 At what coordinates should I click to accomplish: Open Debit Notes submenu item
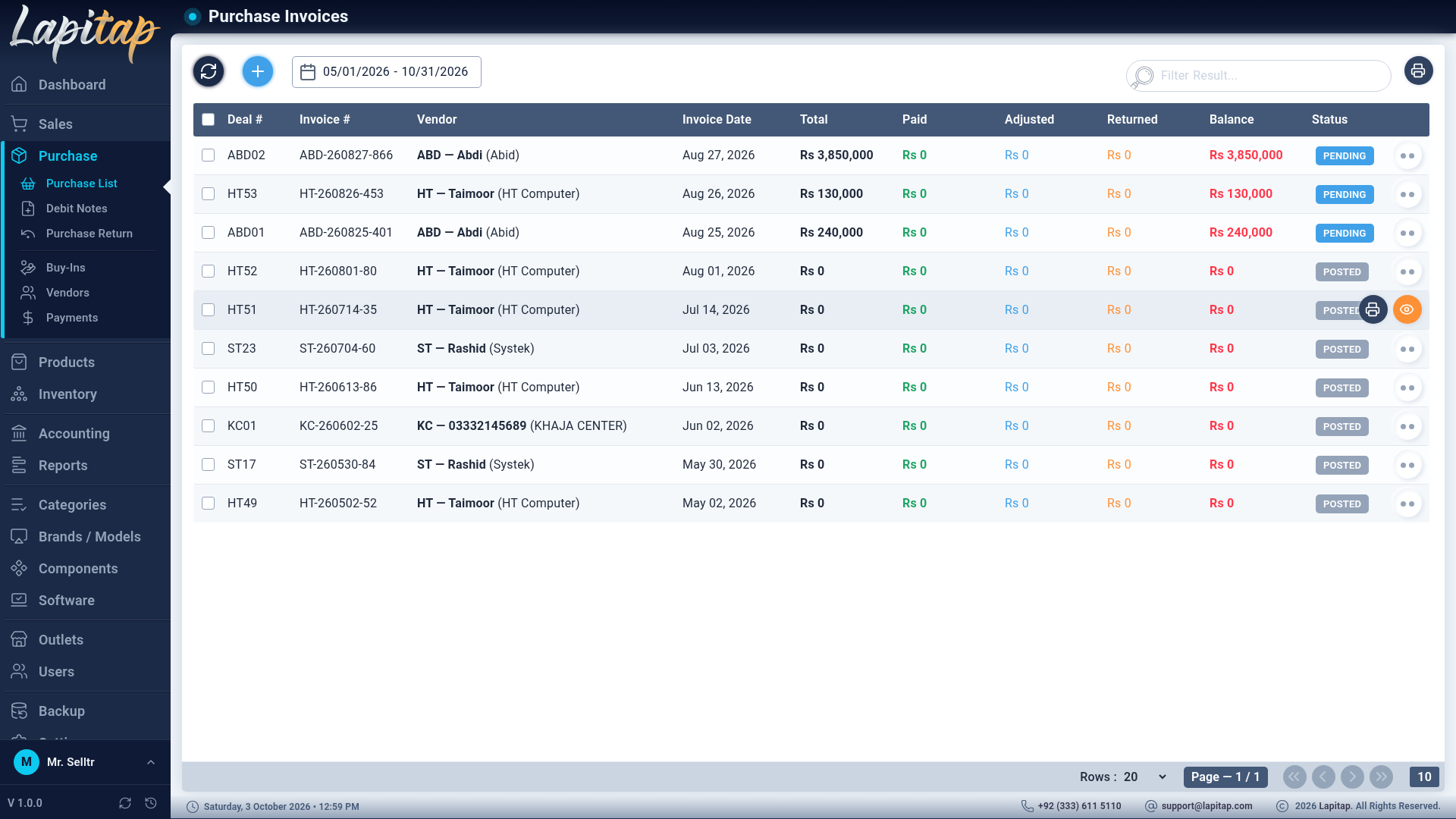pyautogui.click(x=77, y=209)
